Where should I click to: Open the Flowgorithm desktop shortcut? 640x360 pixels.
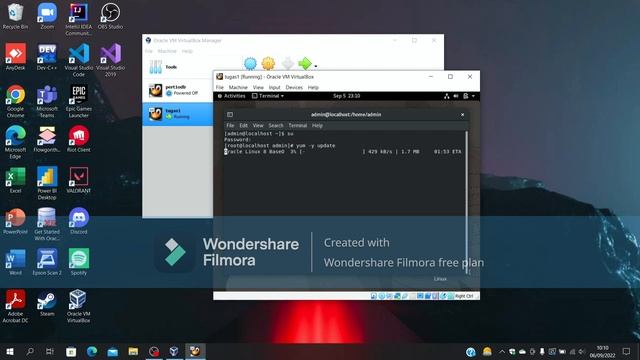pos(47,139)
